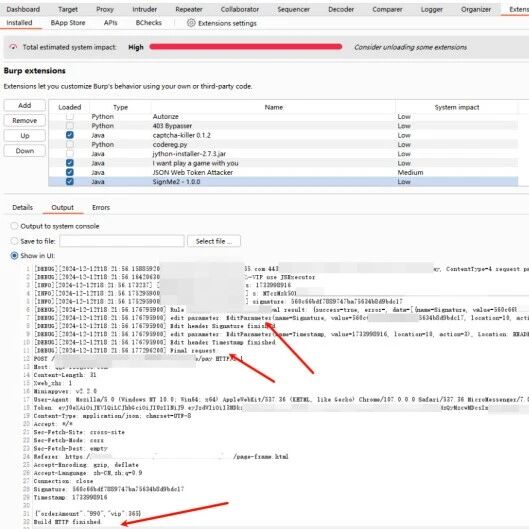Select the Installed sub-tab

19,23
